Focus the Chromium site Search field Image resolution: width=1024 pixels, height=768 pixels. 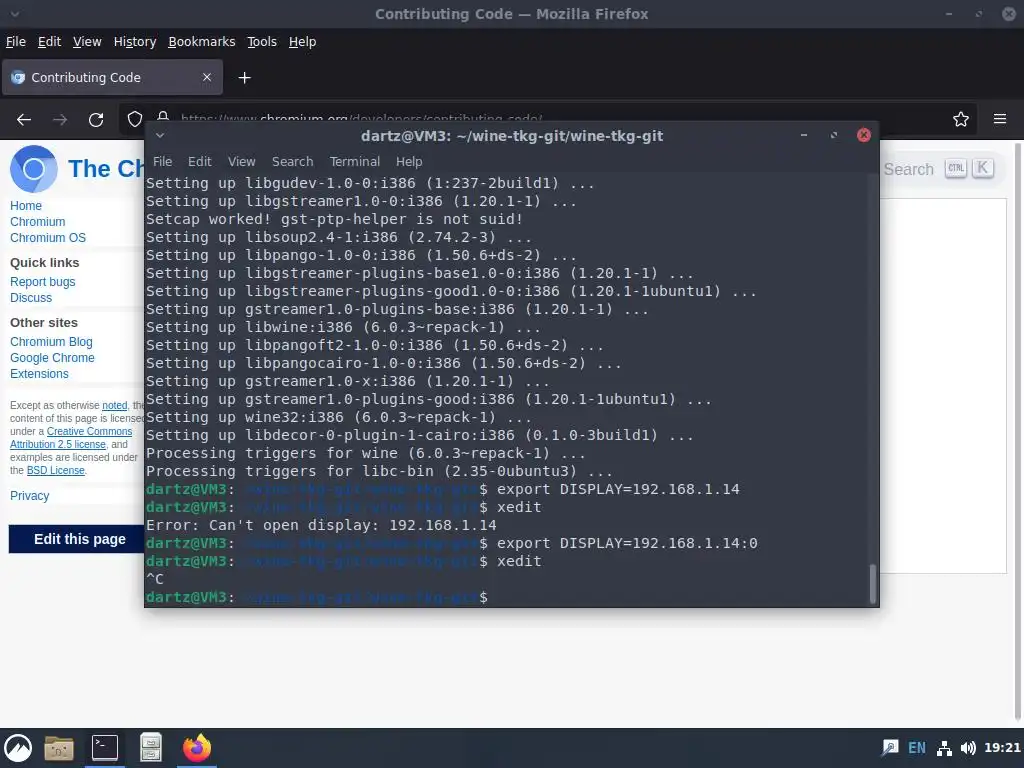(938, 169)
